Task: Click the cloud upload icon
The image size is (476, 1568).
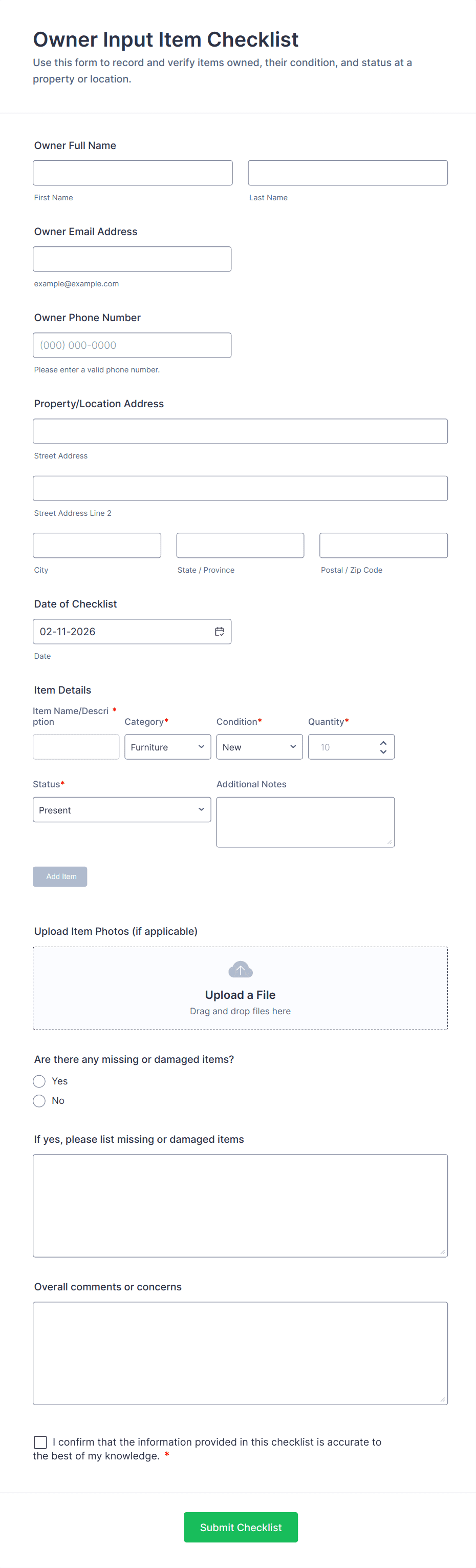Action: pos(240,969)
